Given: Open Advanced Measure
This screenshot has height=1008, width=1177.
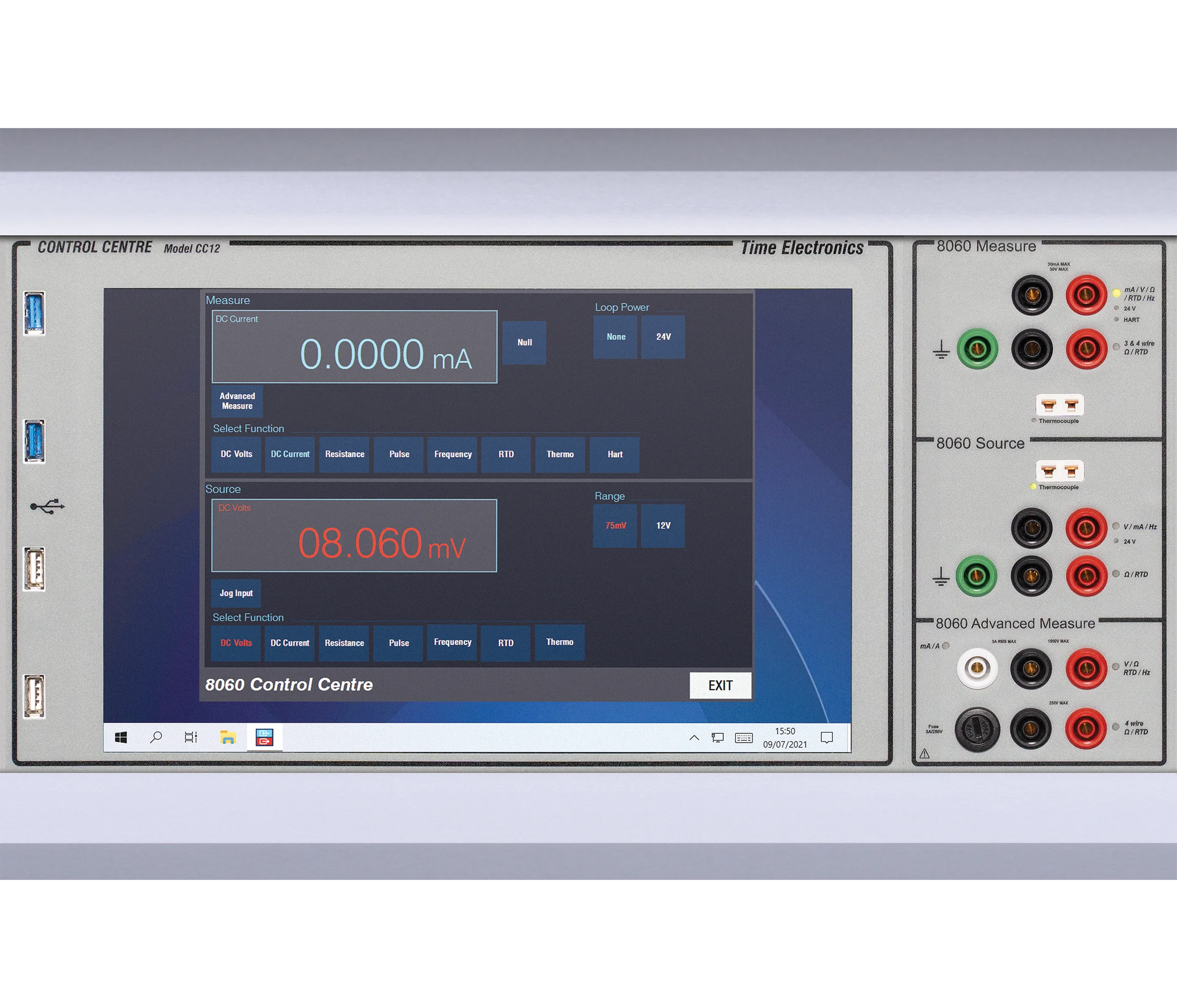Looking at the screenshot, I should coord(237,401).
